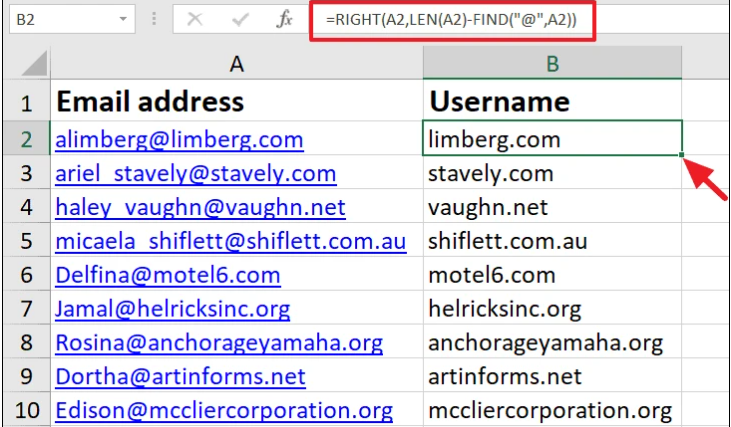The image size is (731, 427).
Task: Click the Name Box showing B2
Action: 72,19
